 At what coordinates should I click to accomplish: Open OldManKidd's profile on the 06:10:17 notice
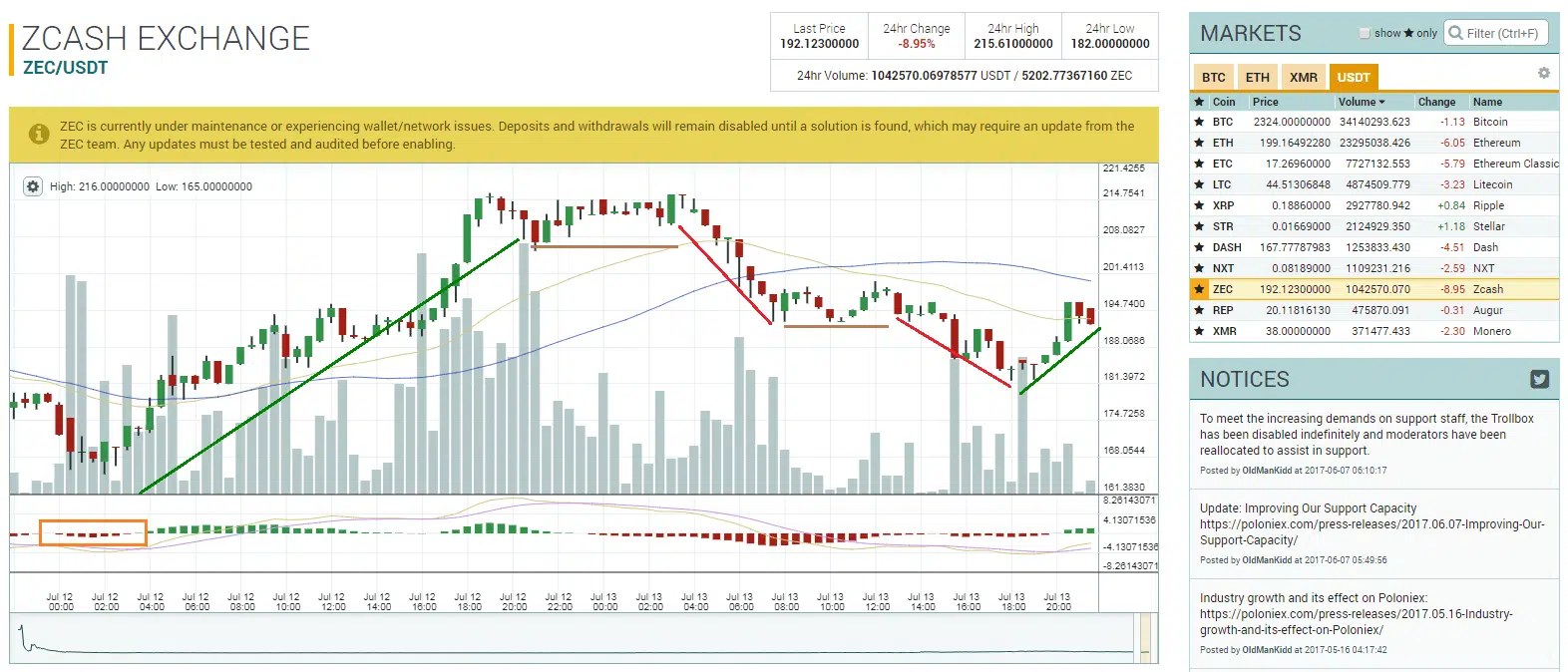pyautogui.click(x=1267, y=471)
